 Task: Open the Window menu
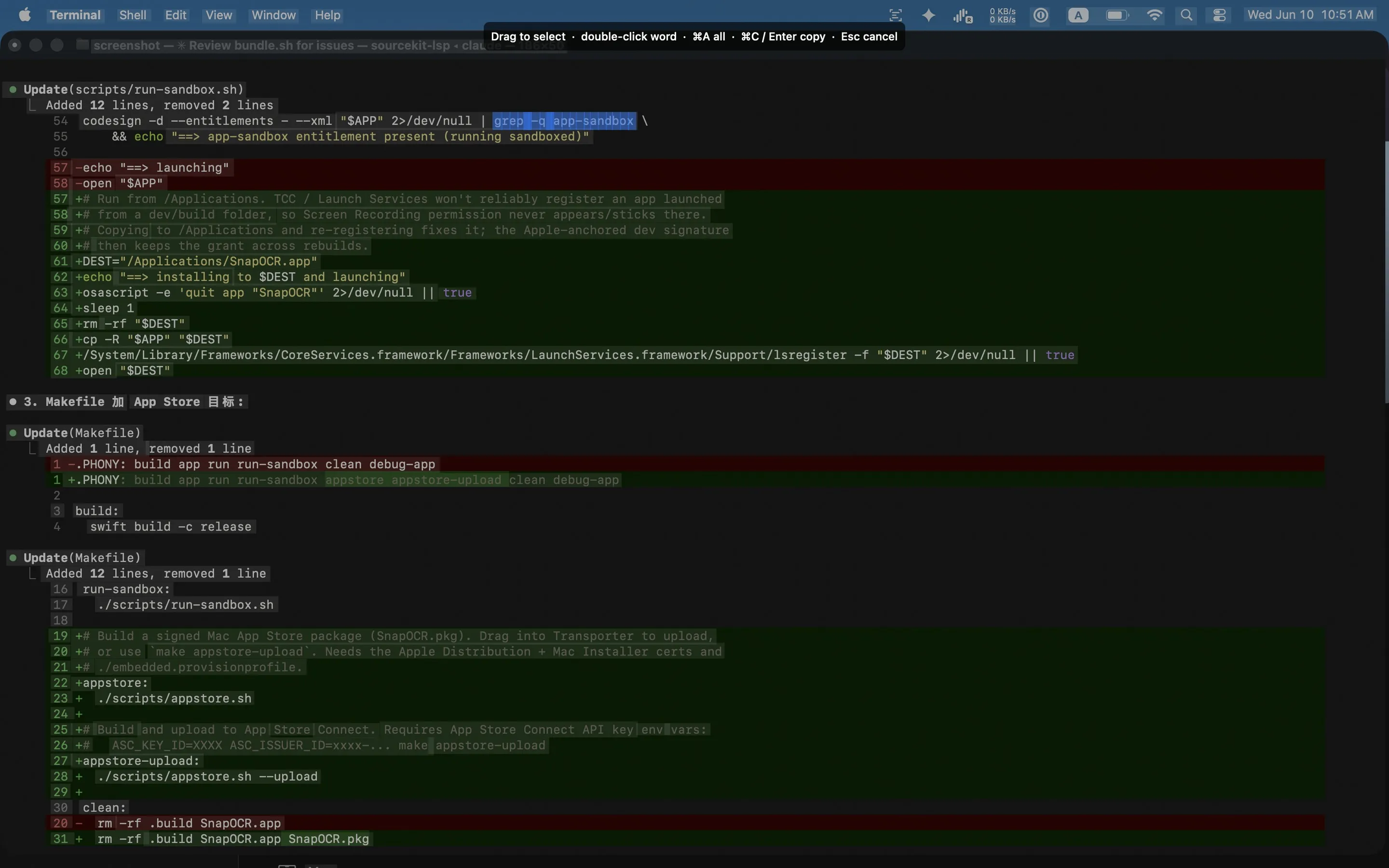coord(273,15)
